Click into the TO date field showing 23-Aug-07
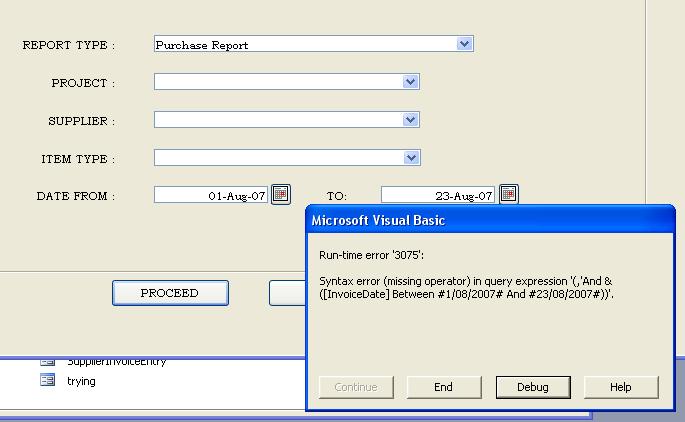Image resolution: width=685 pixels, height=422 pixels. click(x=438, y=195)
